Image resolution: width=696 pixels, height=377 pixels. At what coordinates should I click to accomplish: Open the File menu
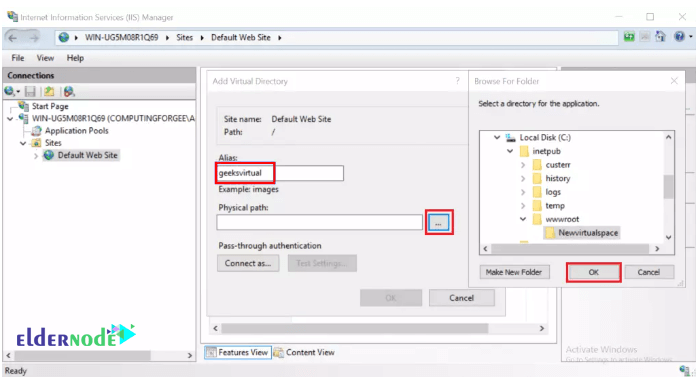[18, 58]
